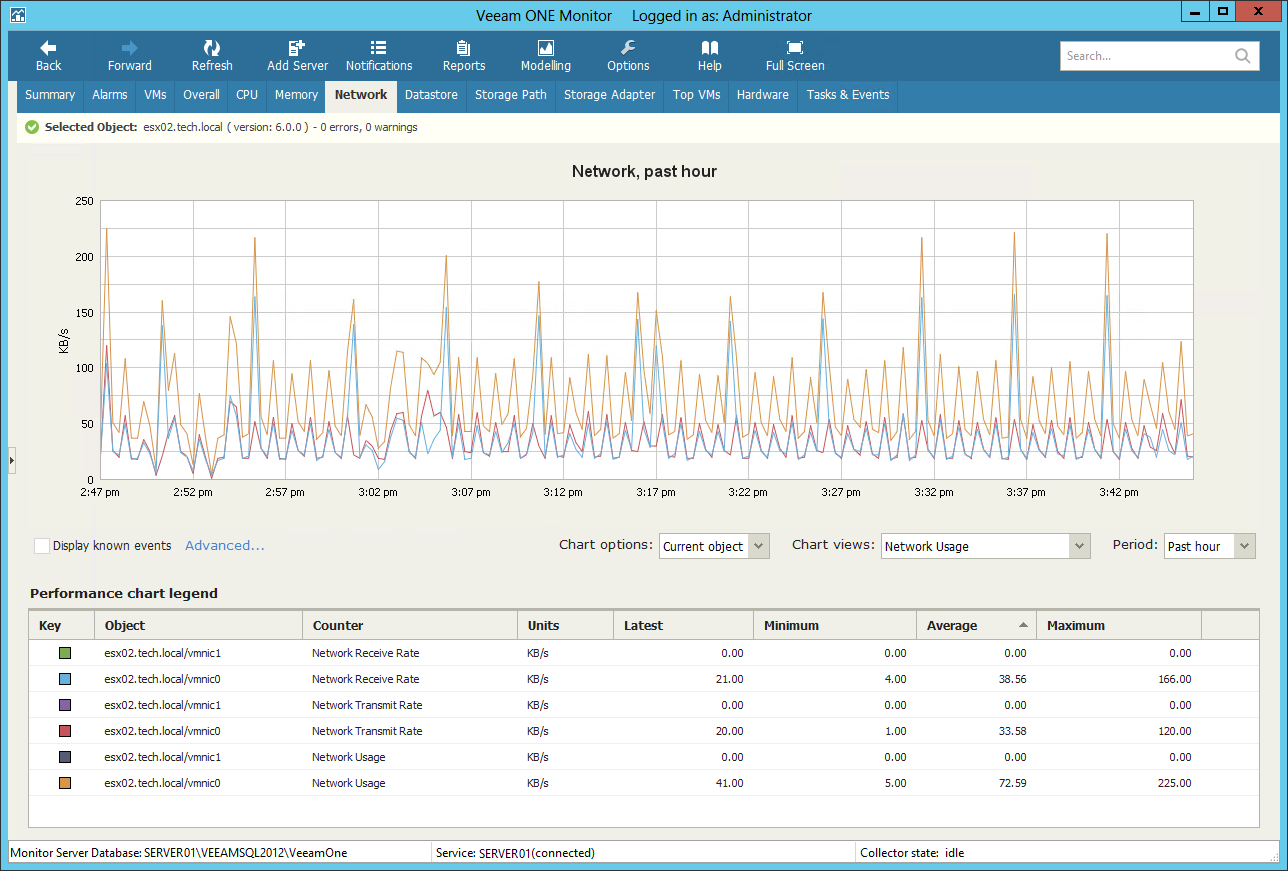
Task: Open the Tasks & Events tab
Action: click(x=847, y=95)
